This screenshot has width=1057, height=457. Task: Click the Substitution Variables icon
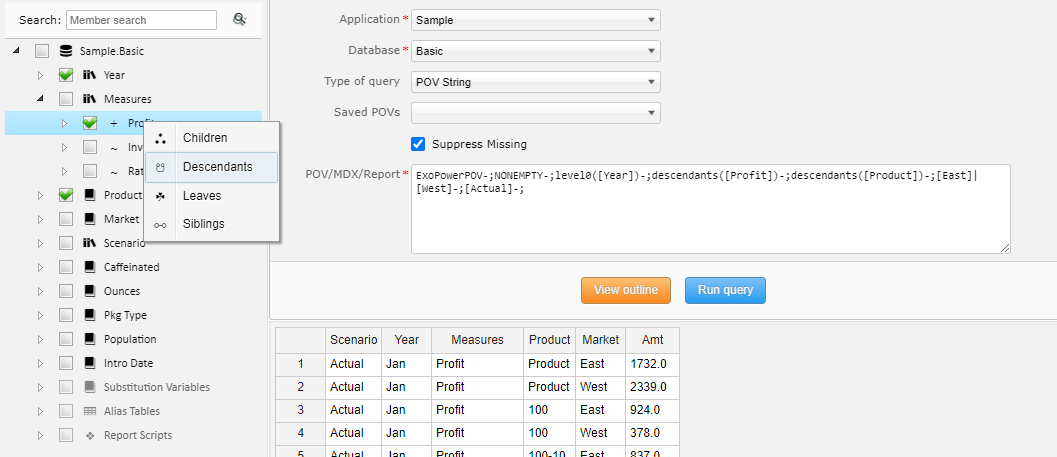click(x=90, y=387)
